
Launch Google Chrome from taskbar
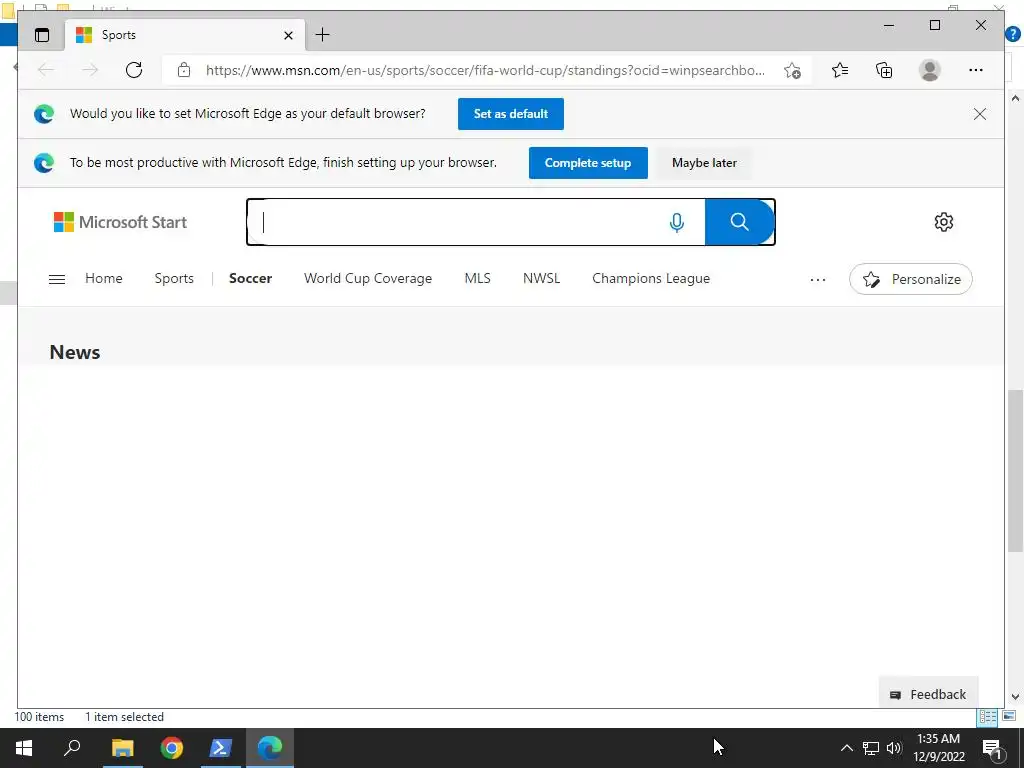(172, 748)
